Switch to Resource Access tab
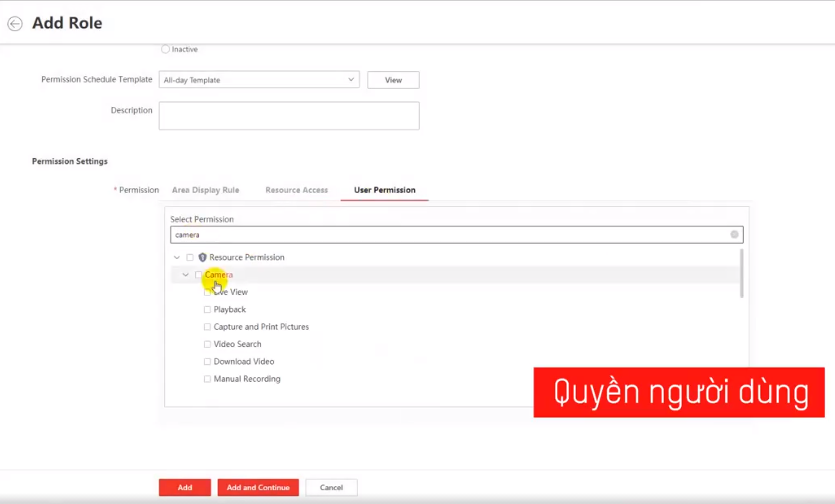Viewport: 835px width, 504px height. 297,190
